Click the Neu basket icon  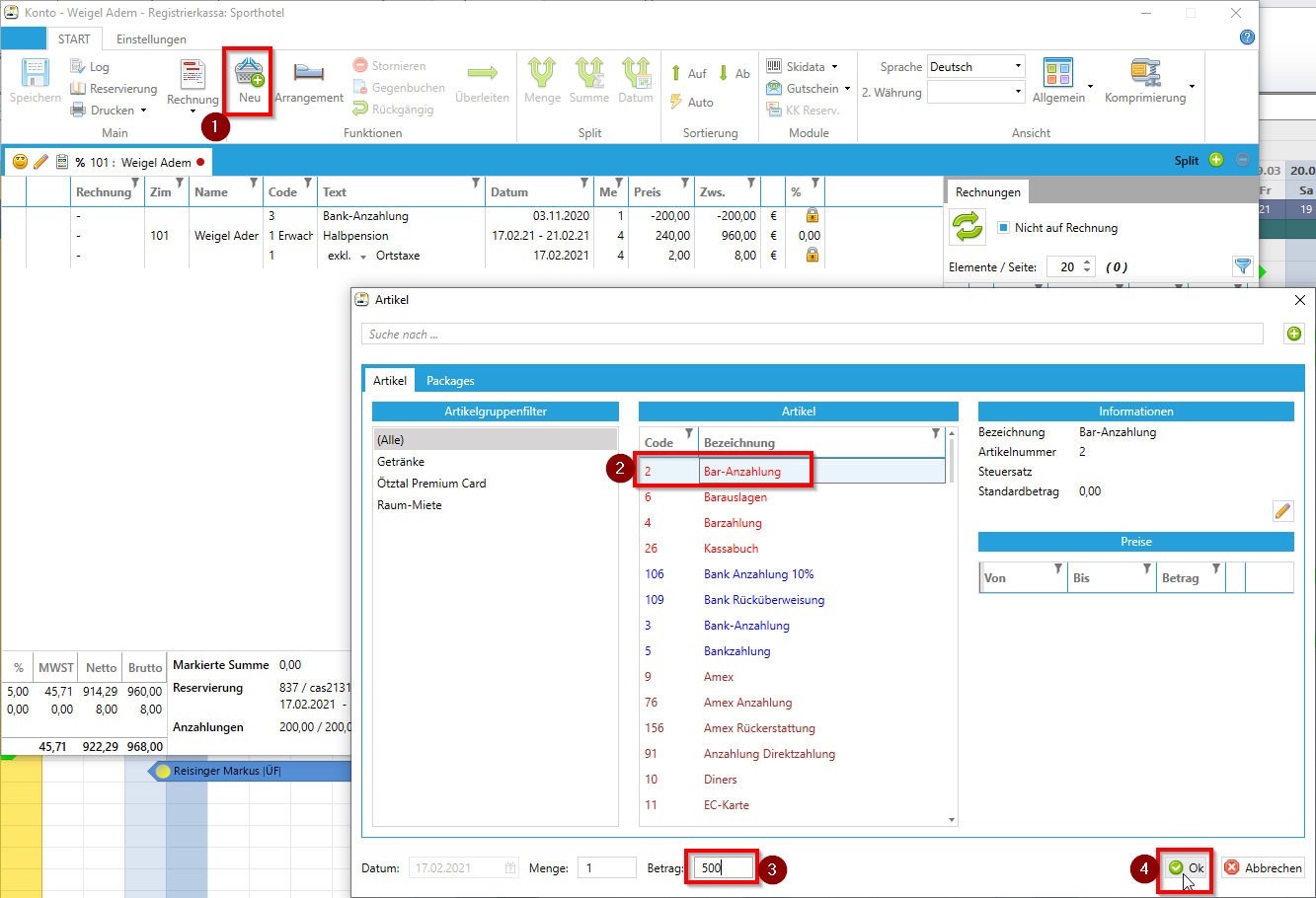[250, 72]
